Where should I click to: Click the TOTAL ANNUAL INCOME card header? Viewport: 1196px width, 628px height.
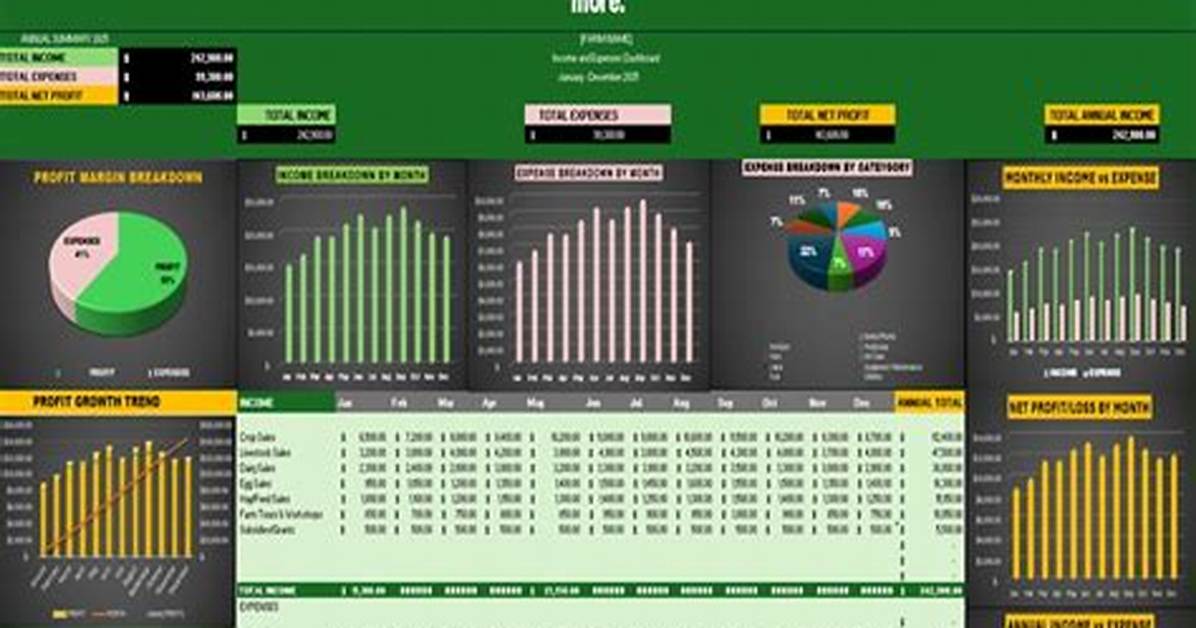tap(1101, 115)
